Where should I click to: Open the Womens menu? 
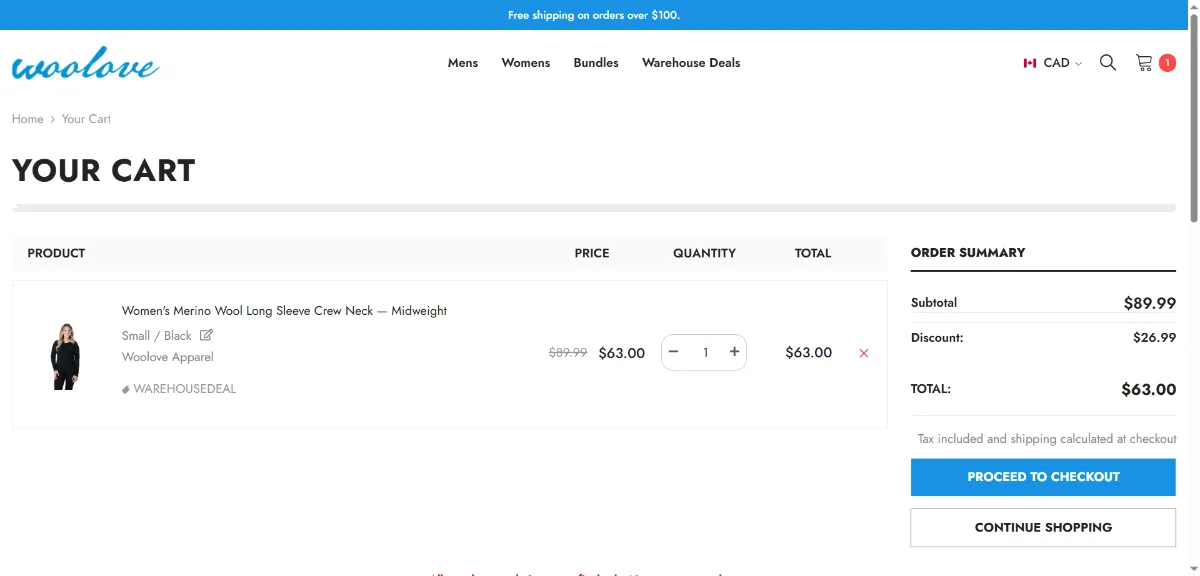click(526, 63)
